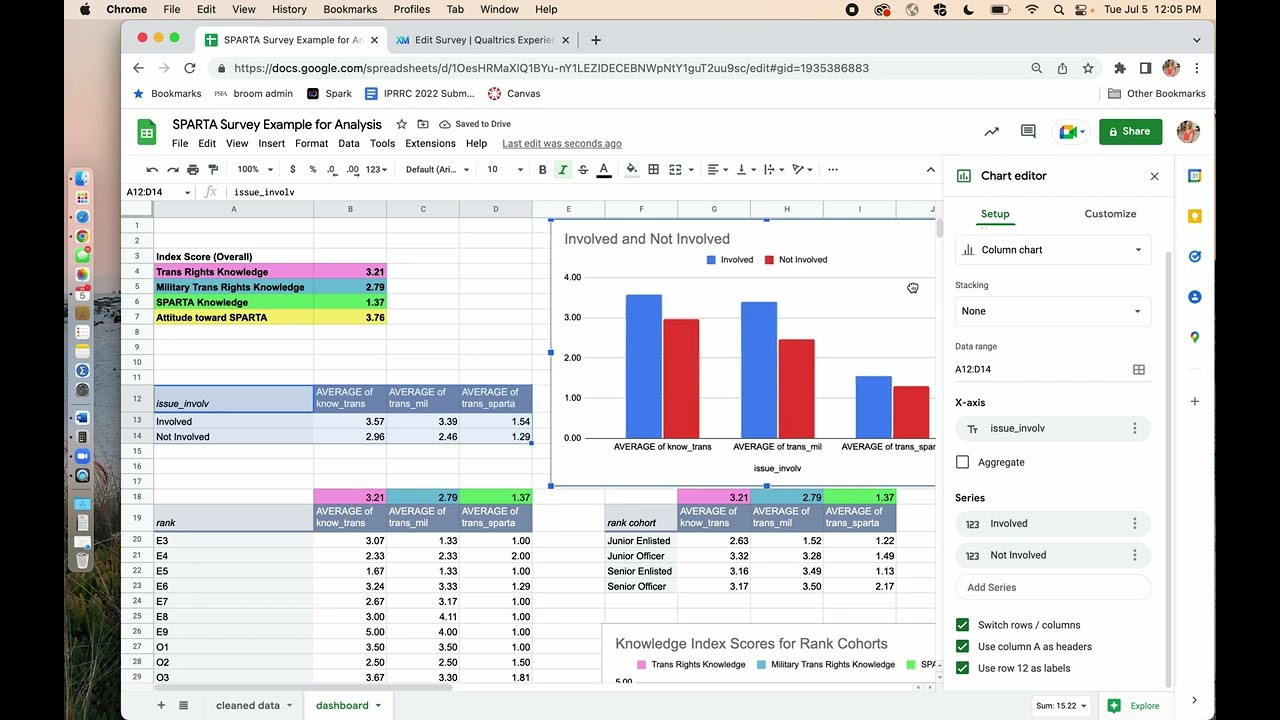Click the Redo icon in the toolbar

pyautogui.click(x=172, y=170)
